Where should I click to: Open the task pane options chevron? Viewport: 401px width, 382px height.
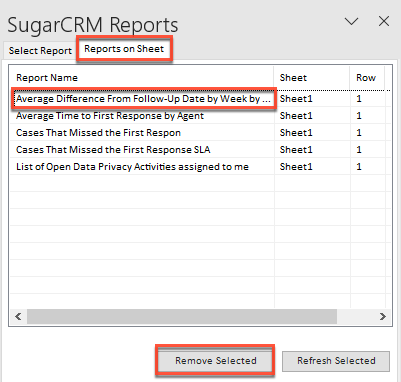(x=351, y=22)
